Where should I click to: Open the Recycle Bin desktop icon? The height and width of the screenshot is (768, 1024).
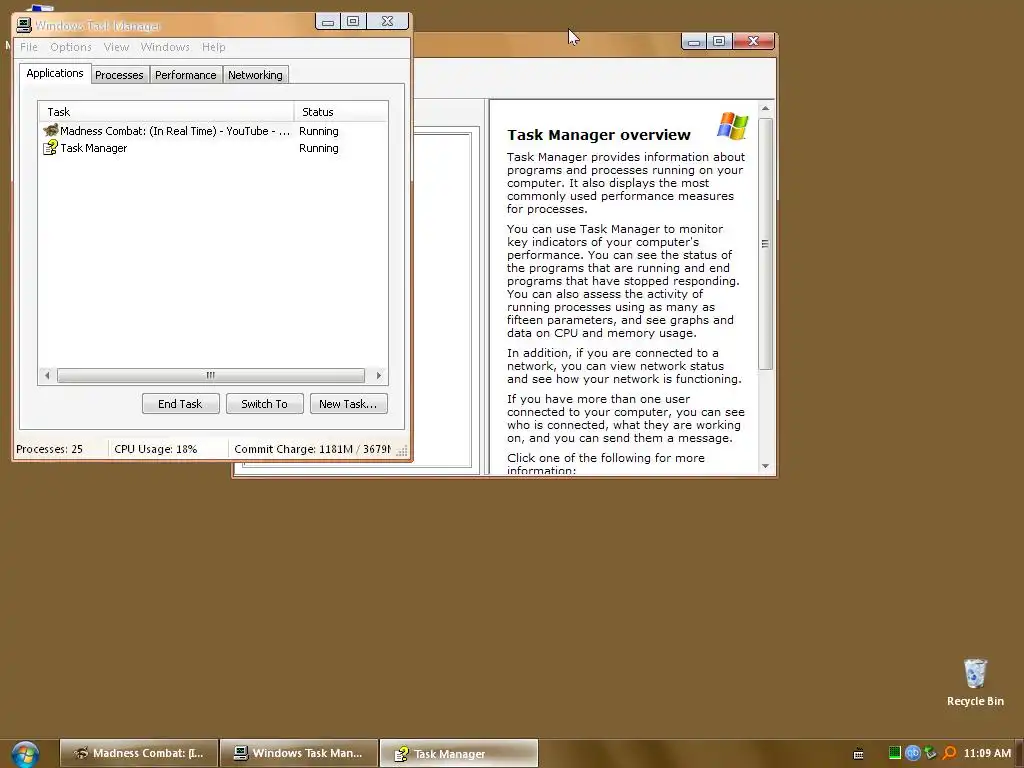tap(975, 682)
